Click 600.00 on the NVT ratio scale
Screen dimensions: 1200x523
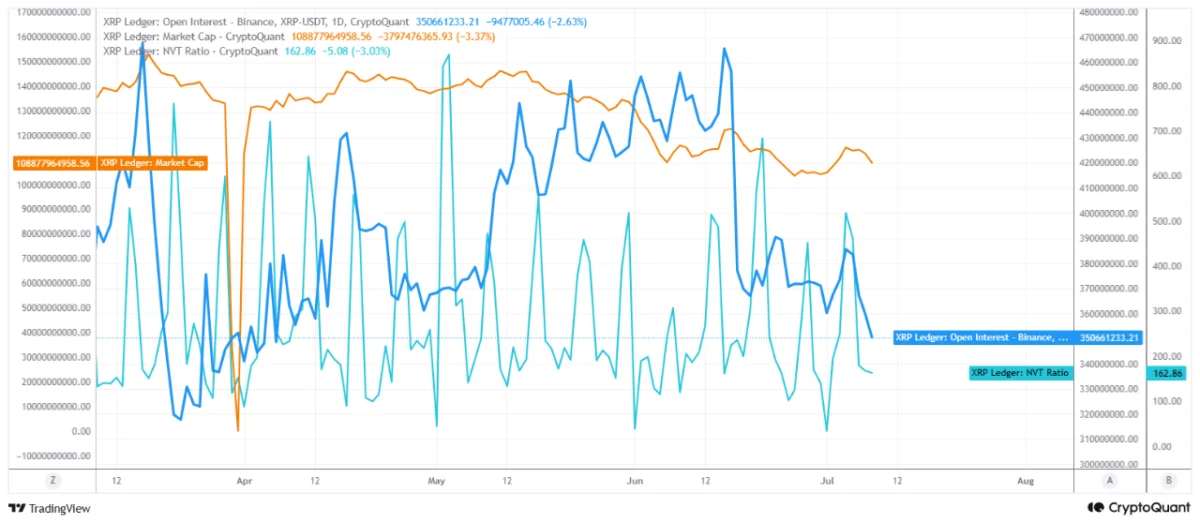point(1167,176)
